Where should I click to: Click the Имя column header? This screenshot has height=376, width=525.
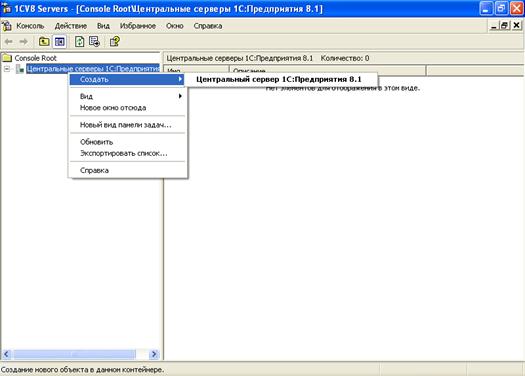(x=196, y=70)
